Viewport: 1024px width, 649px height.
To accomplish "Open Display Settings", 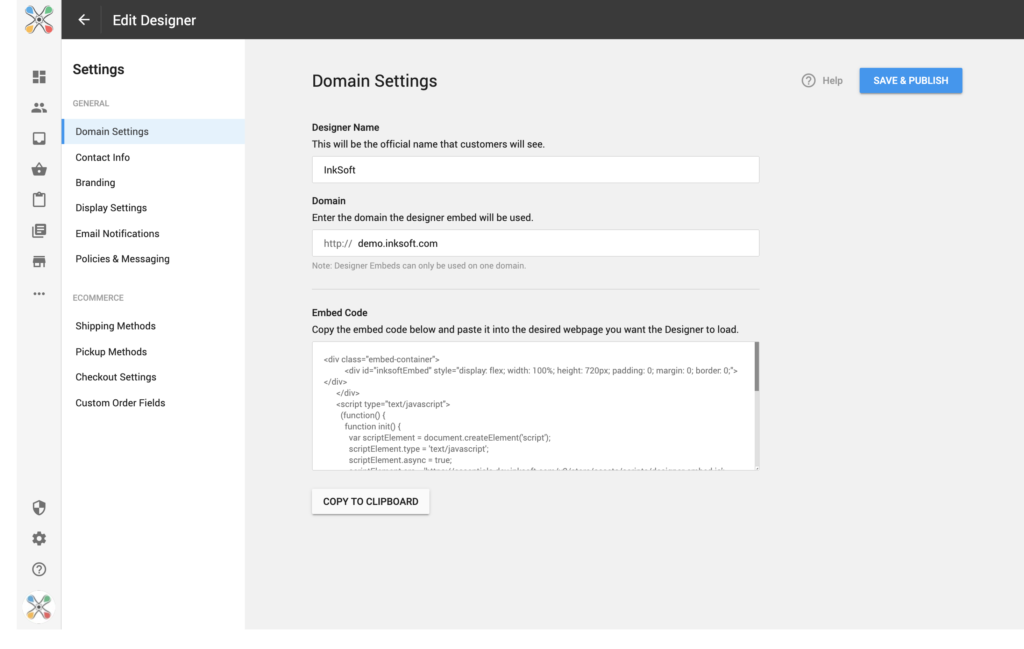I will point(111,208).
